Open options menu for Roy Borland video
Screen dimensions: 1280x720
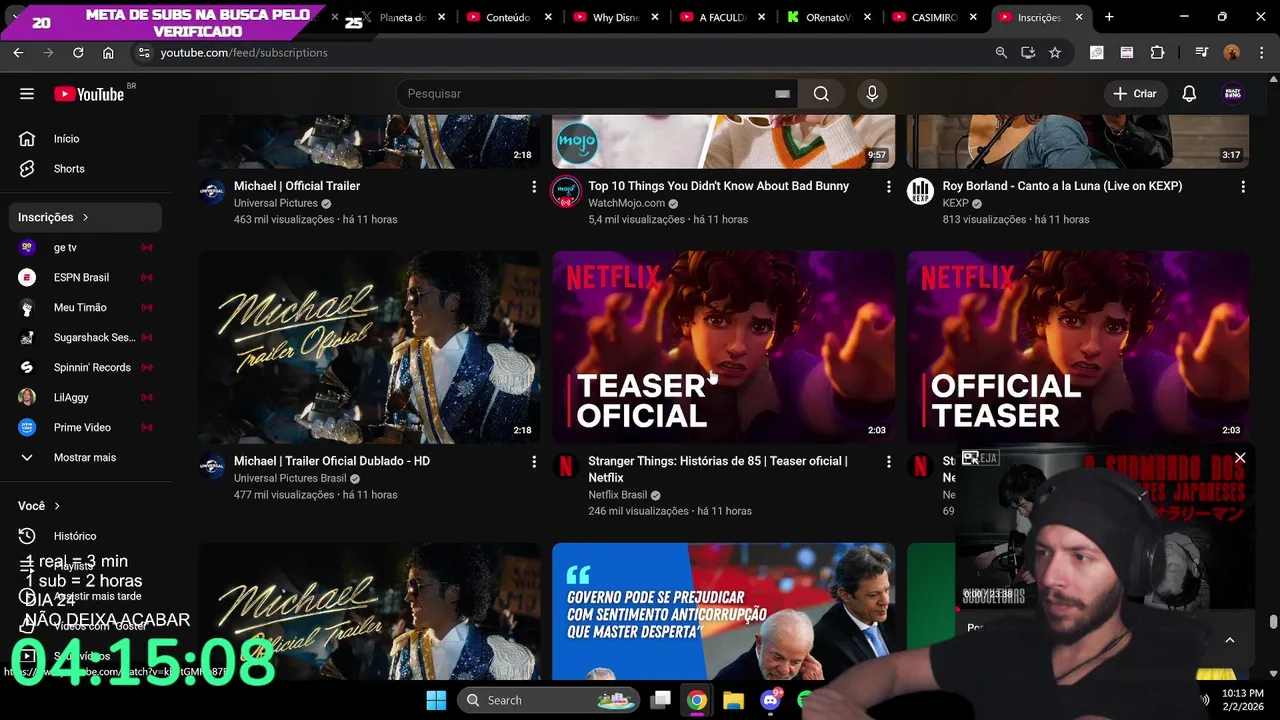(1243, 187)
